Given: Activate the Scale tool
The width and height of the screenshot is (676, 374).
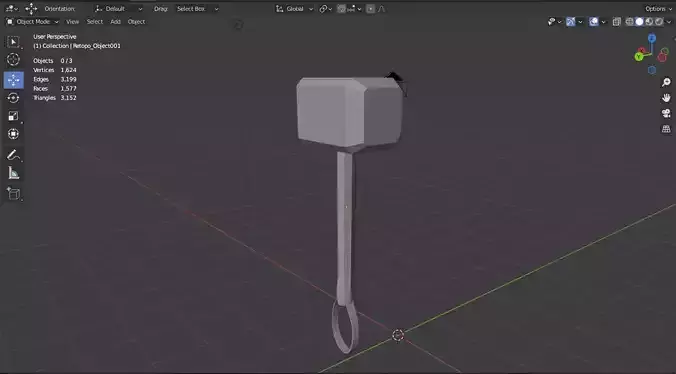Looking at the screenshot, I should [13, 116].
